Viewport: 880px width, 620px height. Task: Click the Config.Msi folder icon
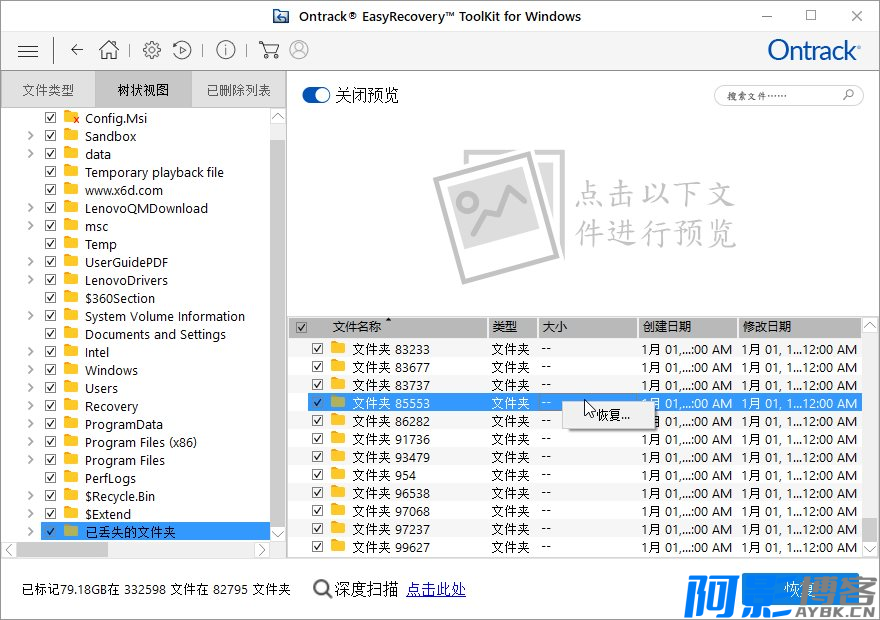(71, 117)
